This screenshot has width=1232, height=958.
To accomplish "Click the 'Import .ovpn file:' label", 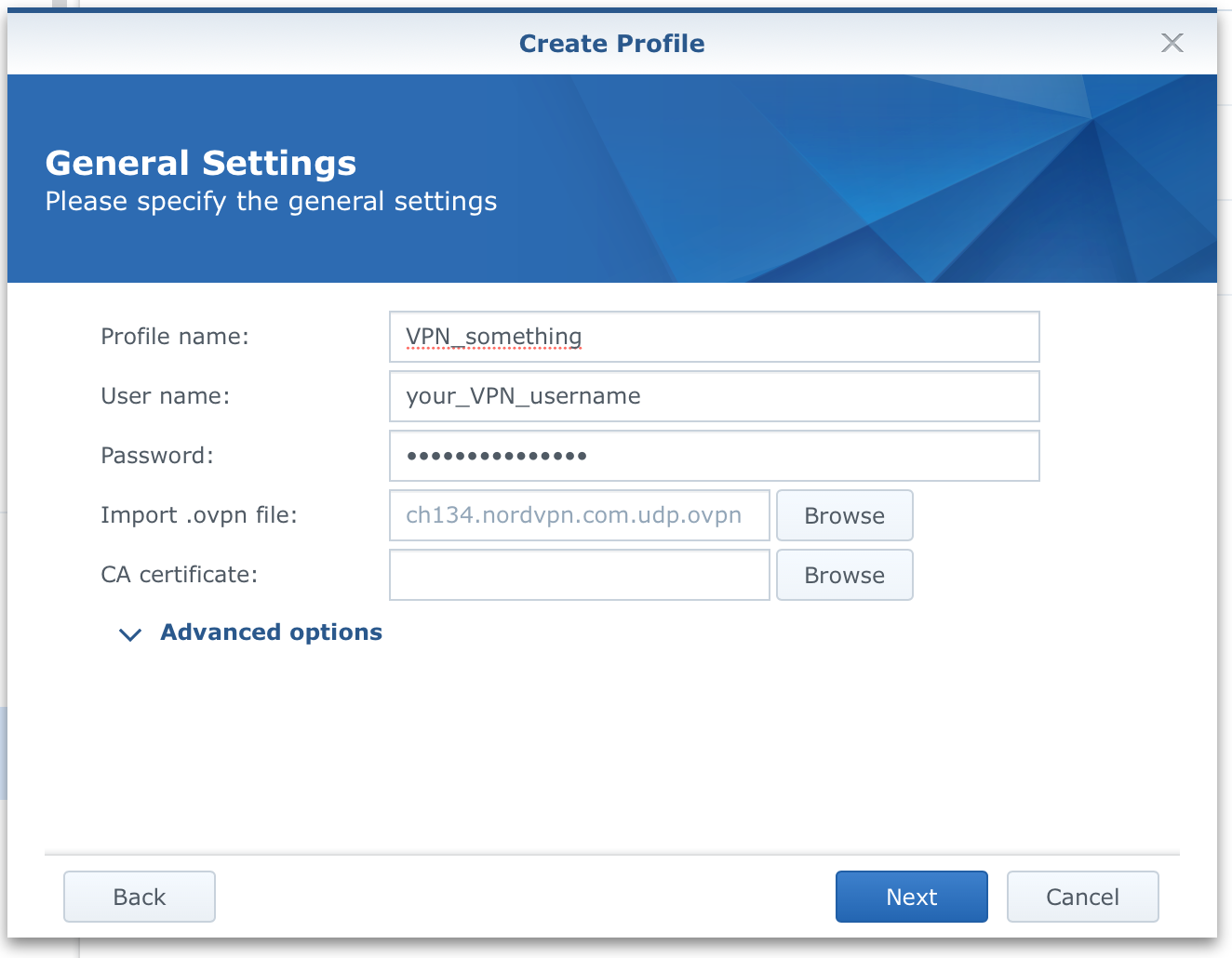I will click(199, 515).
